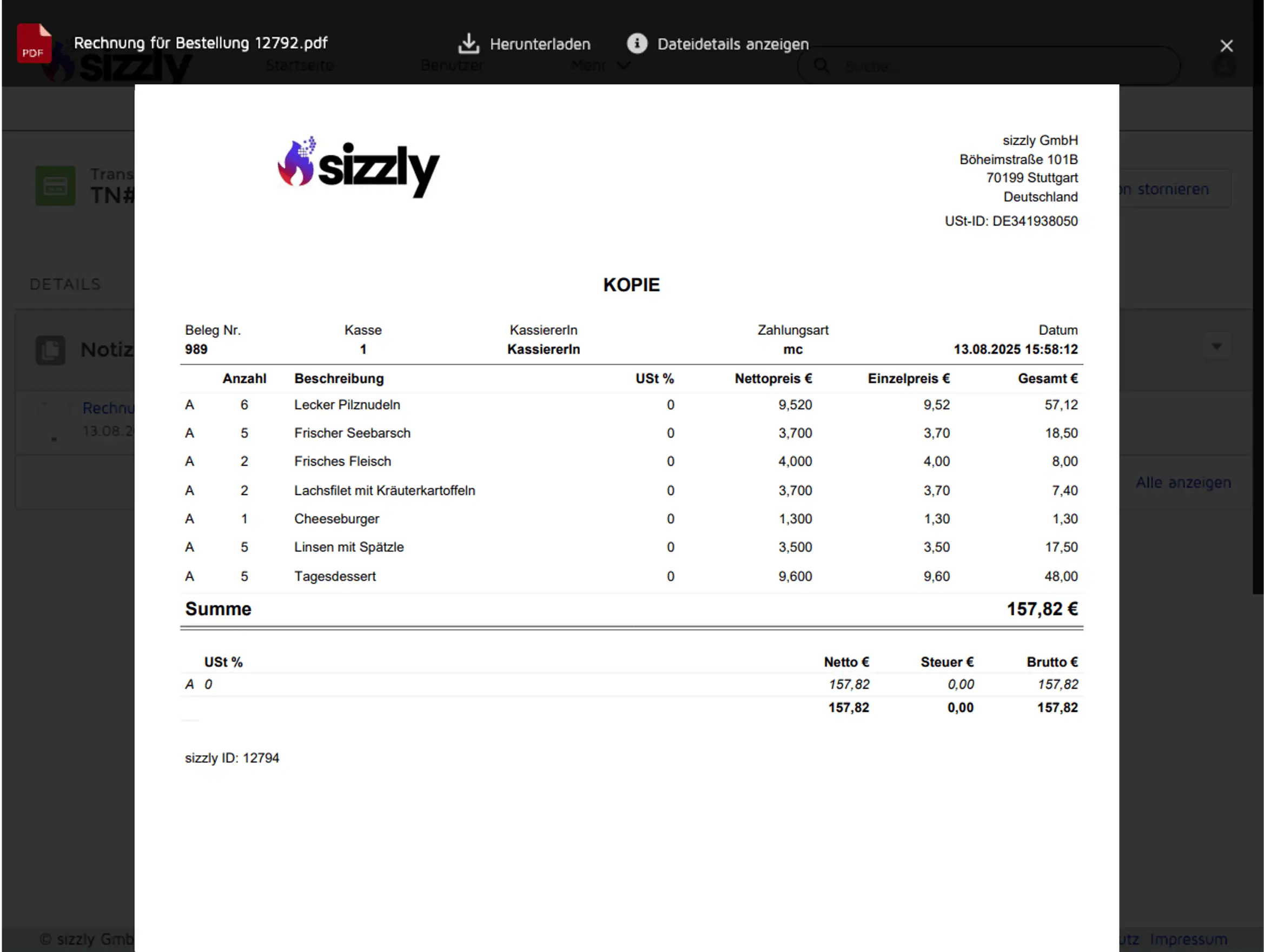Open Dateidetails anzeigen info icon

click(637, 43)
